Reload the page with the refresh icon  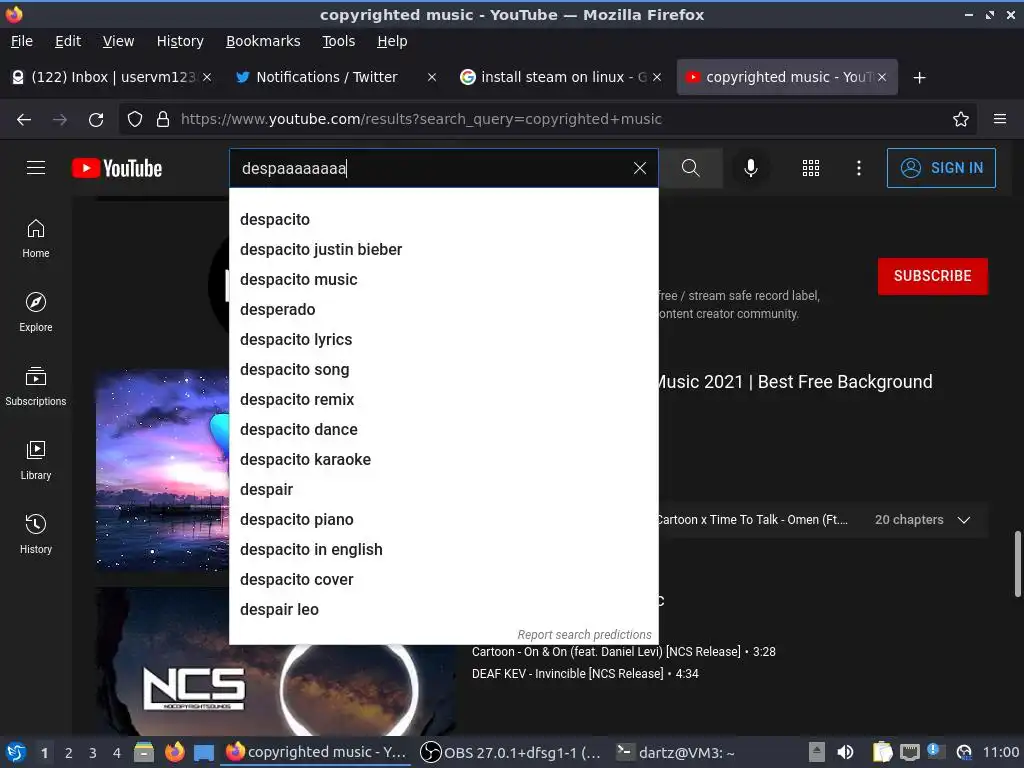pos(96,120)
